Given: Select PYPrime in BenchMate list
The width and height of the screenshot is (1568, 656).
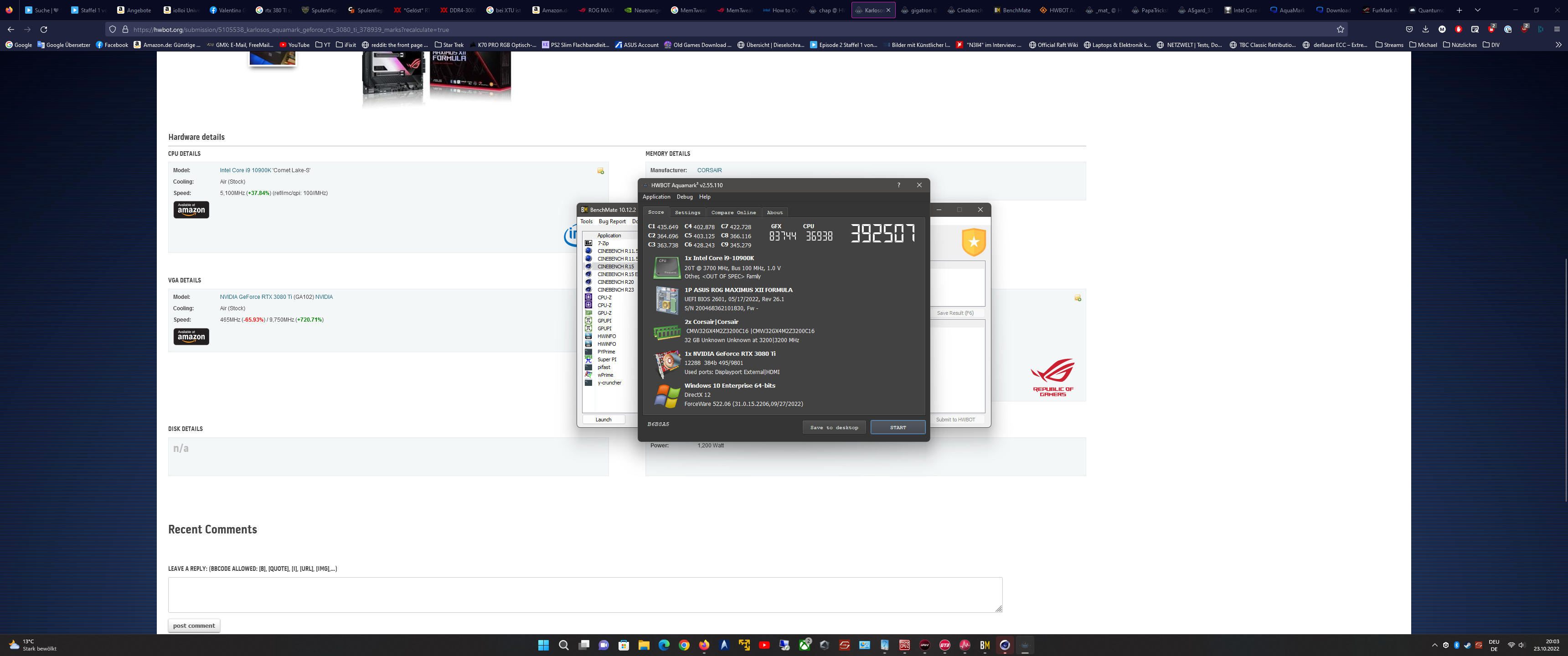Looking at the screenshot, I should [x=606, y=352].
